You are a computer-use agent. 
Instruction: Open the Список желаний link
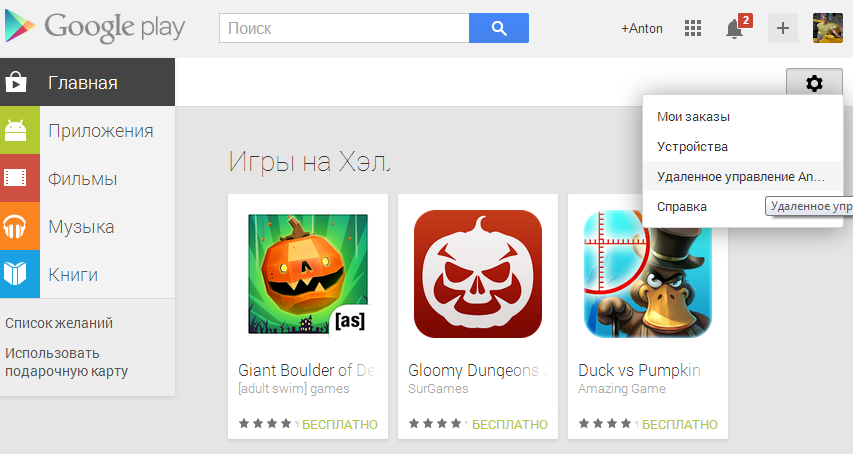59,323
